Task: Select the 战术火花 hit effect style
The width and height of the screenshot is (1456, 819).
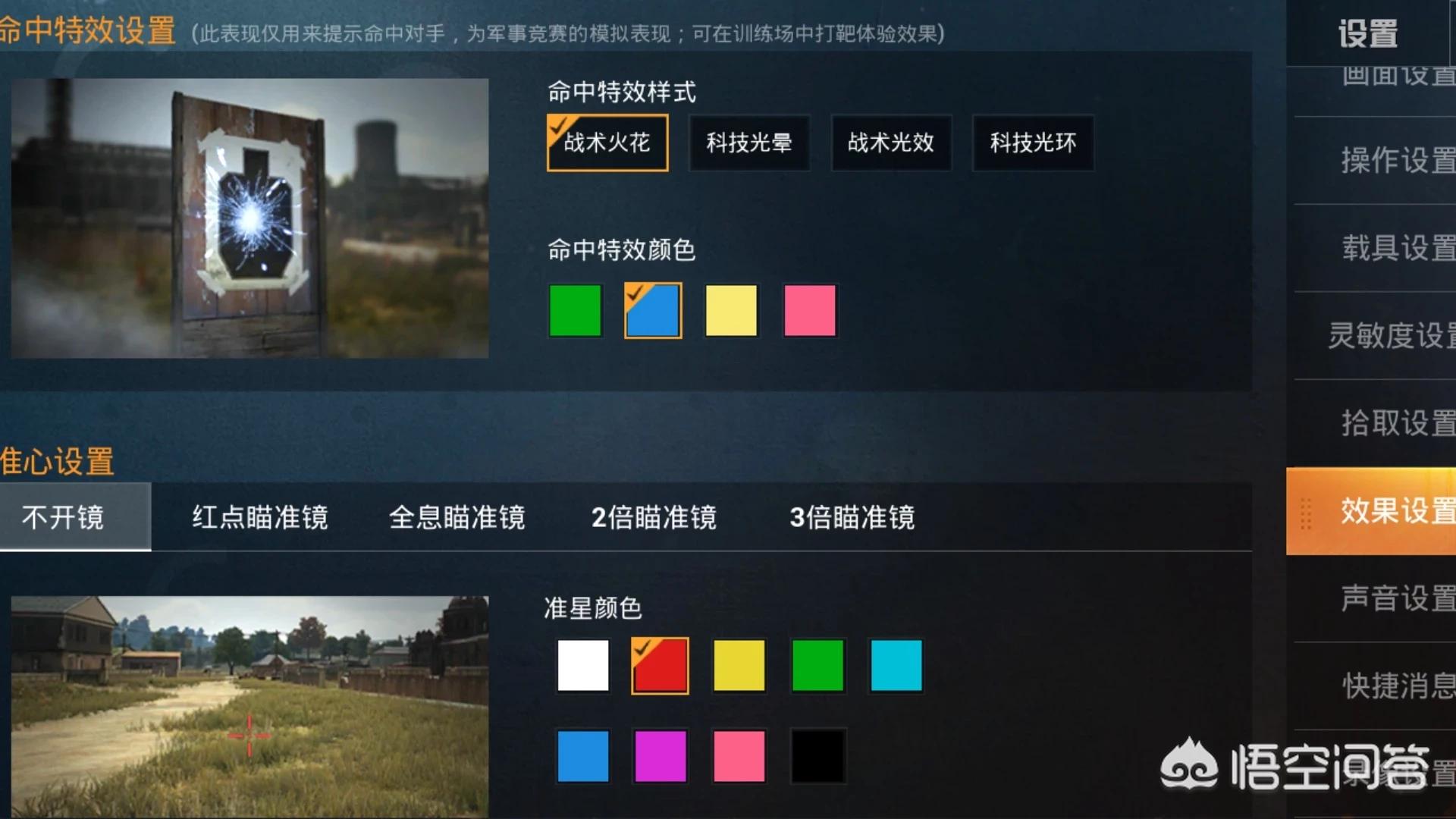Action: [x=607, y=143]
